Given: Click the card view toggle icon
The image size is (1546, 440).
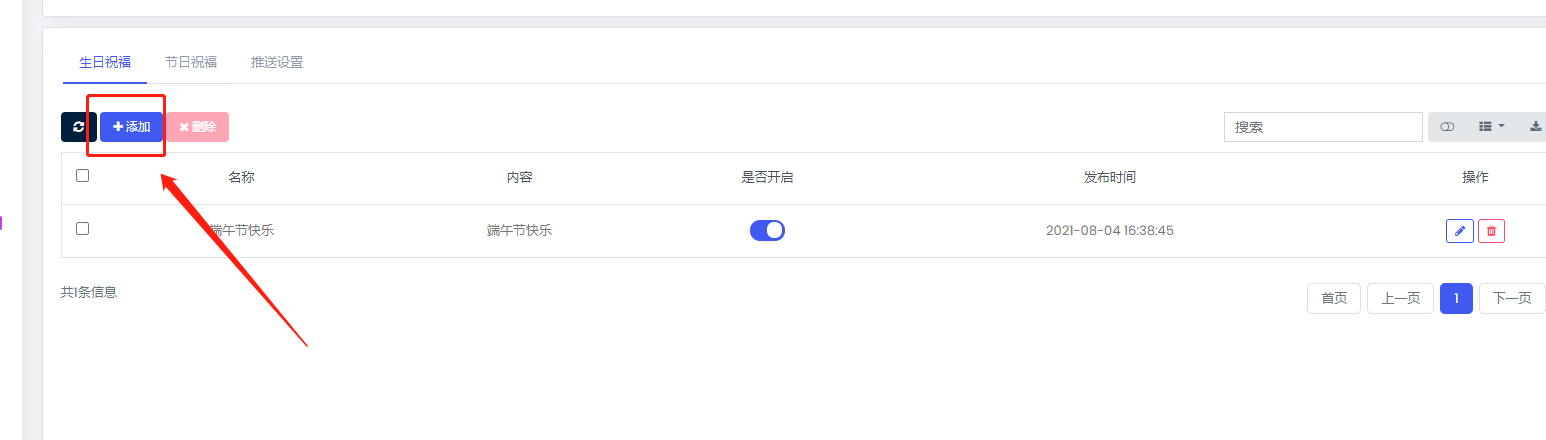Looking at the screenshot, I should pos(1447,127).
